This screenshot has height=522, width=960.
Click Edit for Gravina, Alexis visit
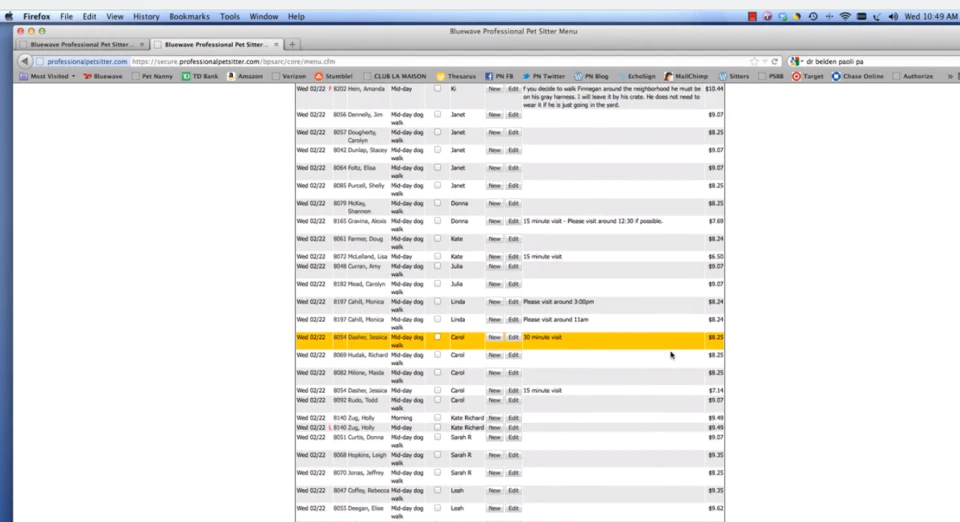click(513, 221)
